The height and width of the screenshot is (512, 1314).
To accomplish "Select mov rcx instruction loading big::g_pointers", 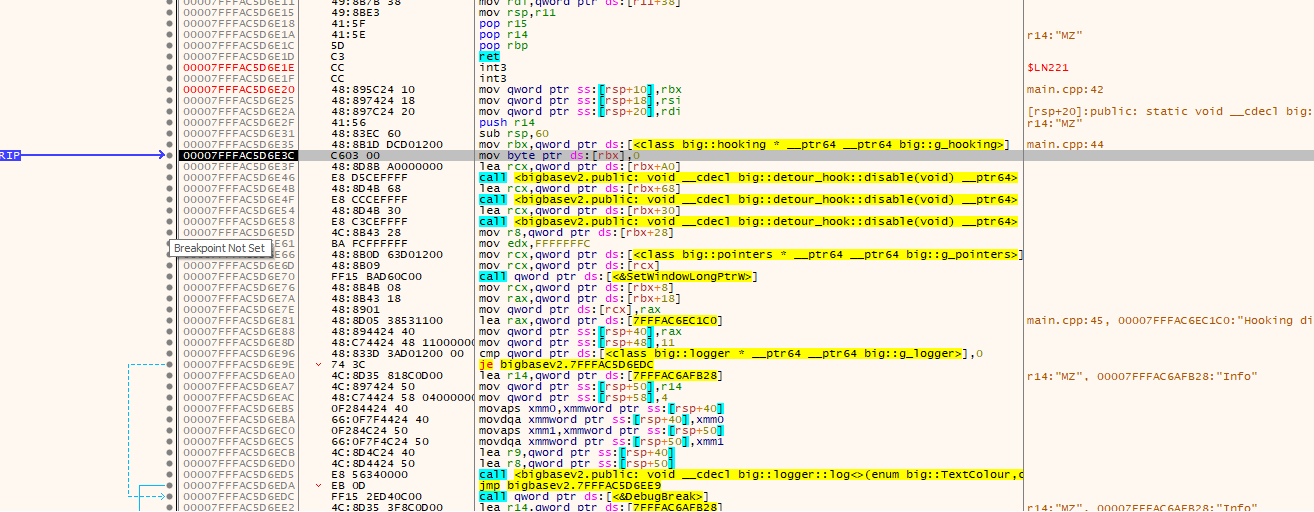I will pos(750,255).
